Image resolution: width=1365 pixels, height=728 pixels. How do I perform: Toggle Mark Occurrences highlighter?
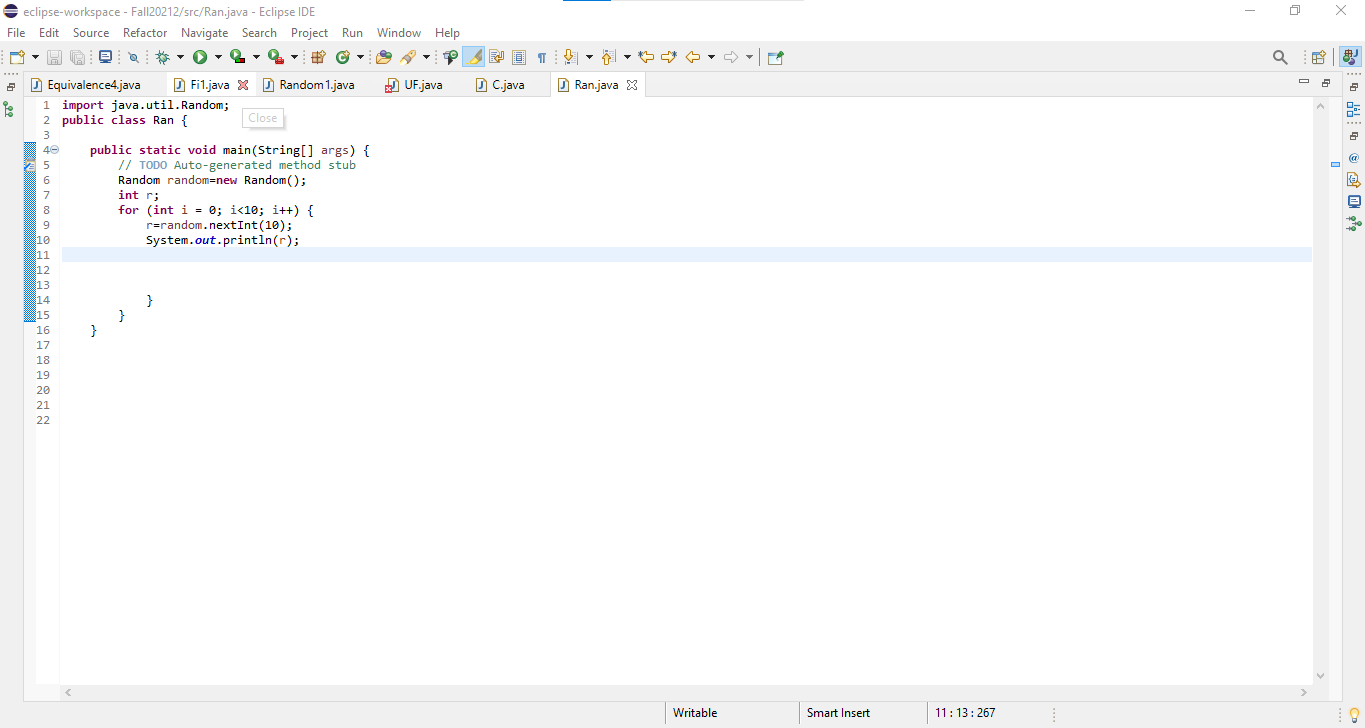(x=474, y=57)
